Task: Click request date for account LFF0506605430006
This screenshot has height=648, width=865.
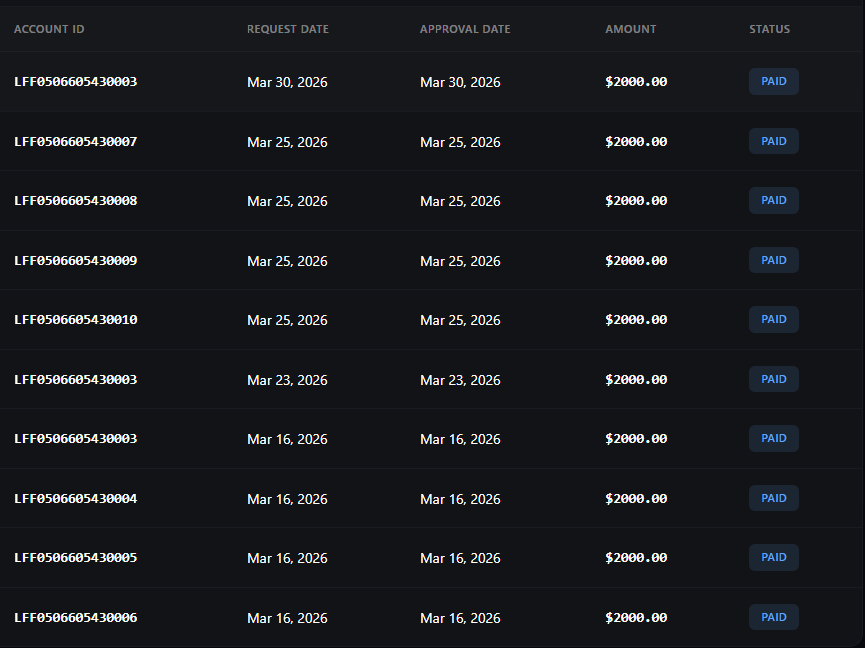Action: (x=287, y=618)
